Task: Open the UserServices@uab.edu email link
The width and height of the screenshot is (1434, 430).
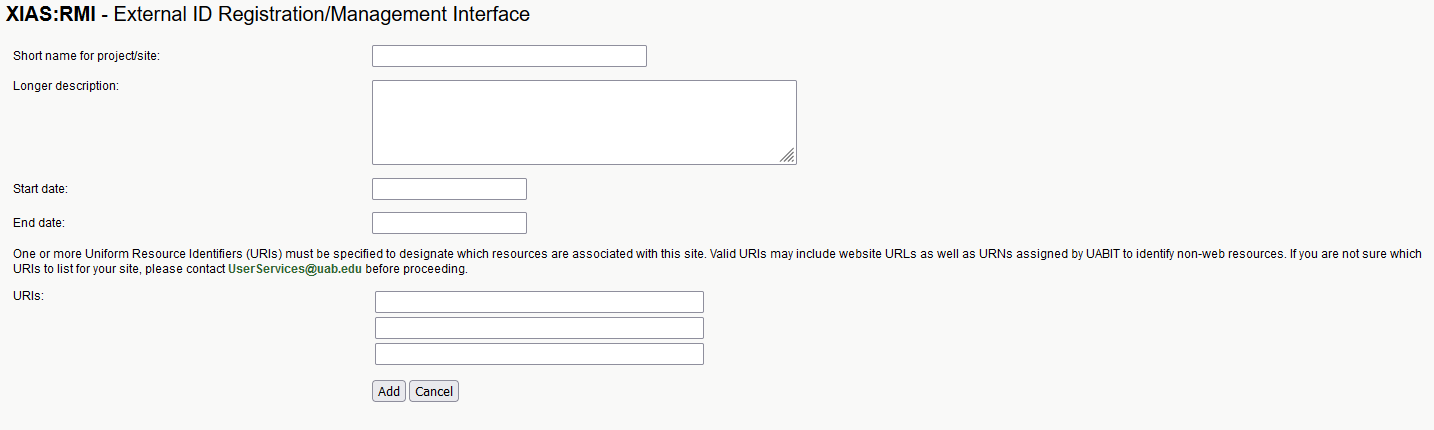Action: [x=295, y=270]
